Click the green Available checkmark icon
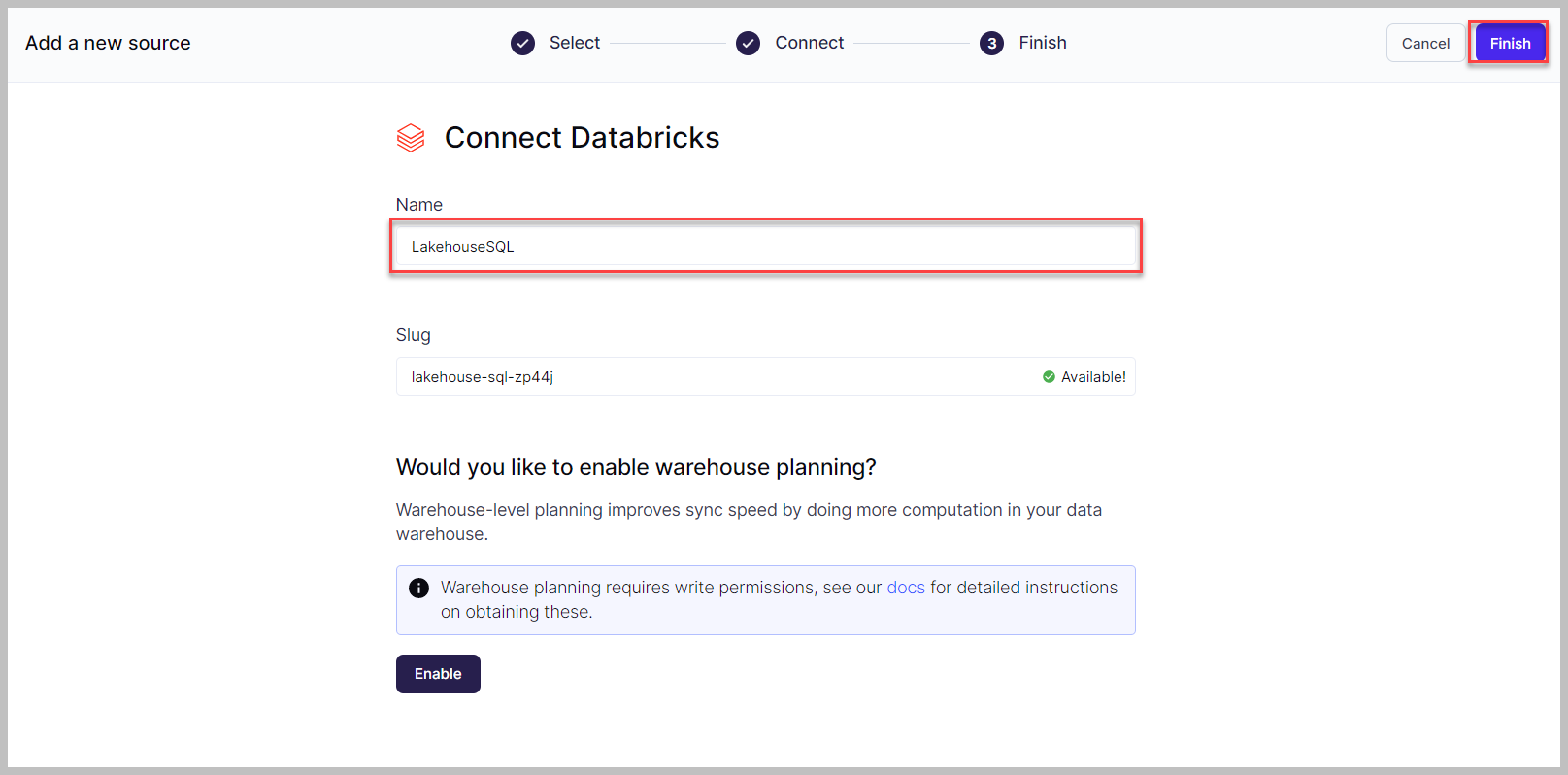The height and width of the screenshot is (775, 1568). [1049, 377]
